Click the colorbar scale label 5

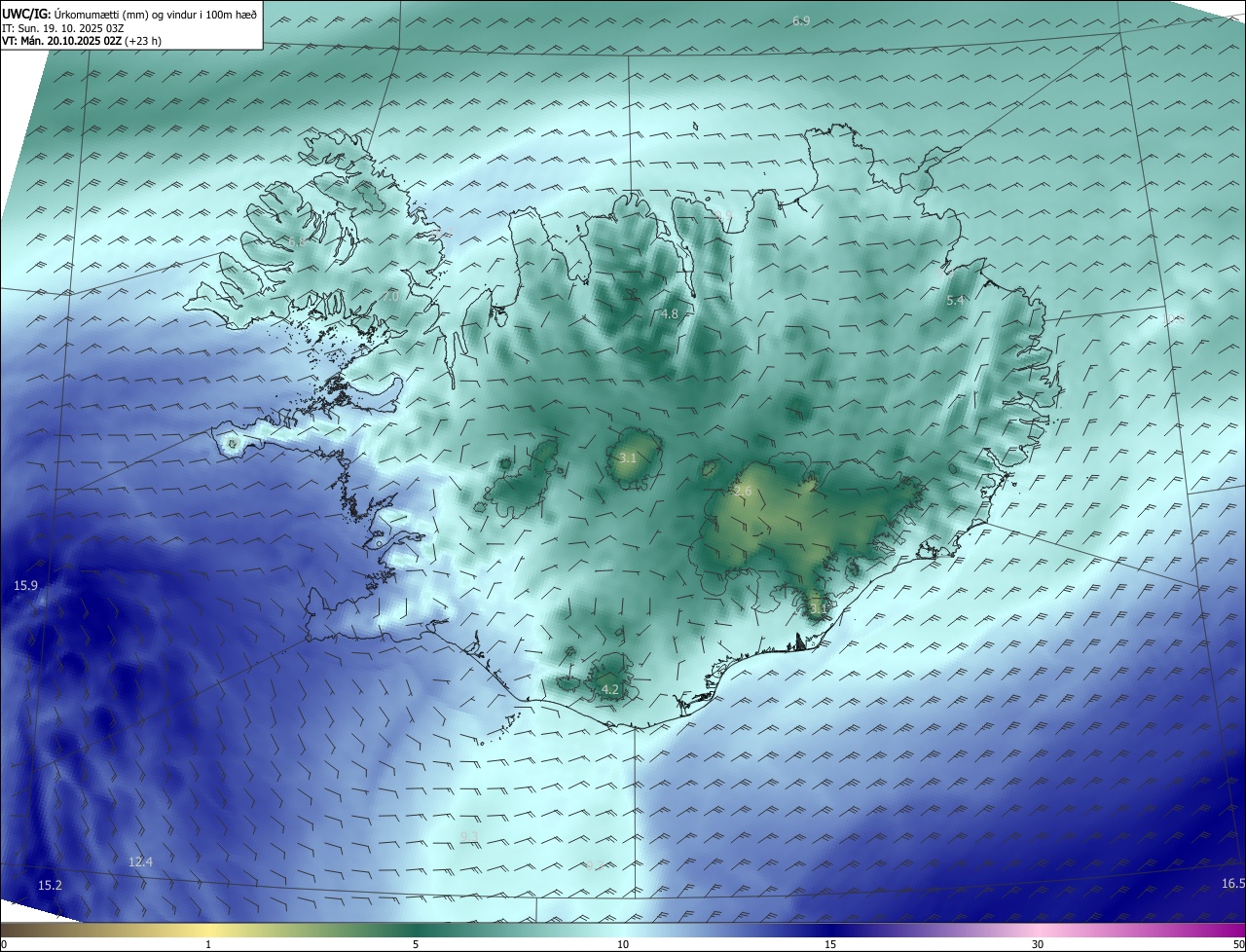[416, 944]
